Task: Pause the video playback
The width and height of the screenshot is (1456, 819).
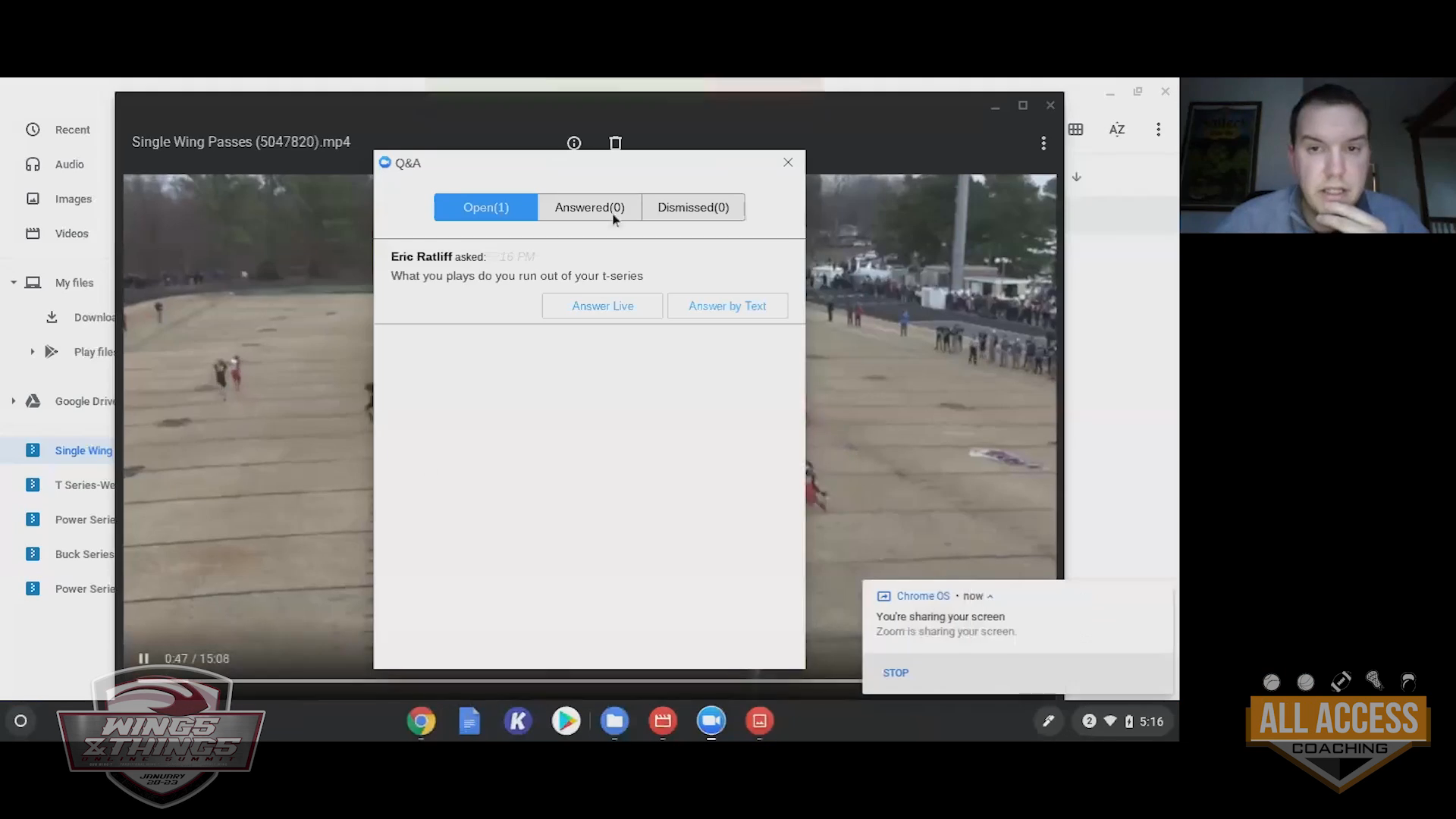Action: (143, 658)
